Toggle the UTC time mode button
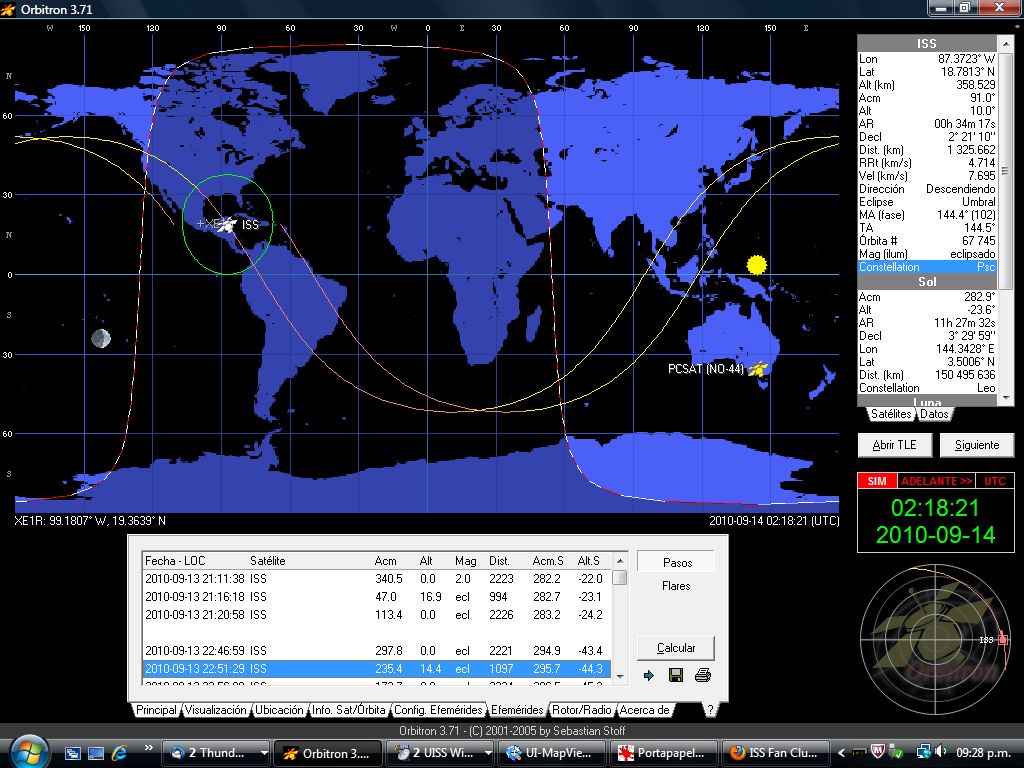 coord(995,481)
